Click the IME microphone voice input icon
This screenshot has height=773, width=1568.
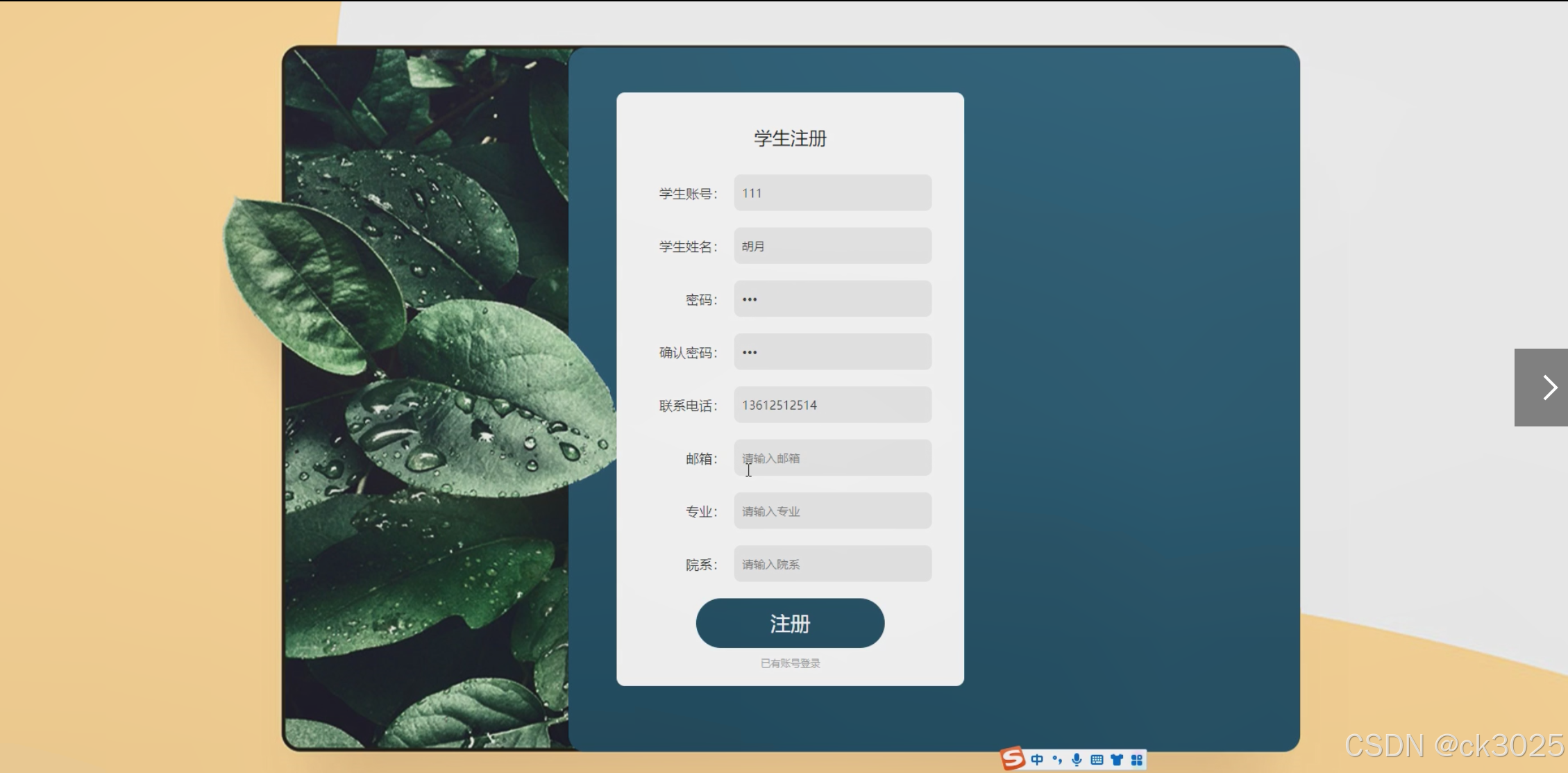click(x=1077, y=760)
